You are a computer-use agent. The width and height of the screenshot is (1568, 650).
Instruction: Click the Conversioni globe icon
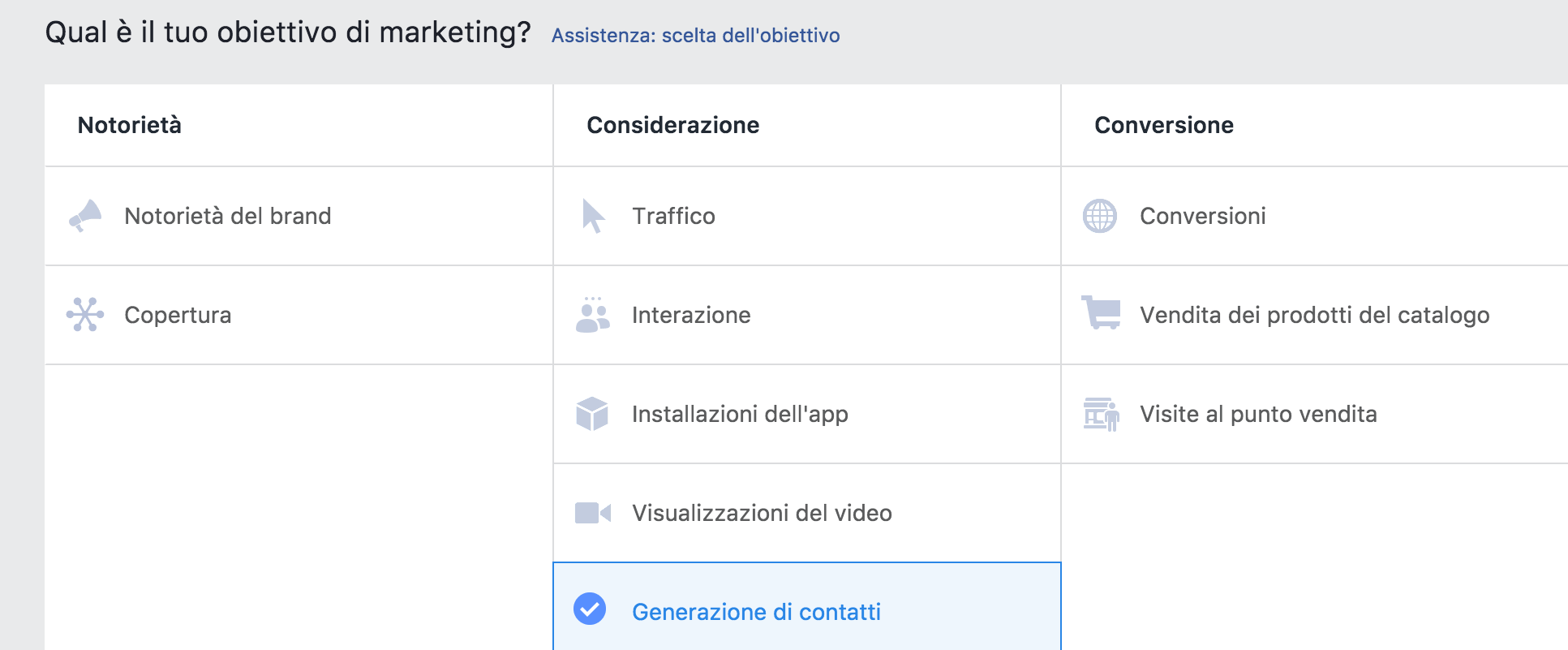click(1100, 216)
